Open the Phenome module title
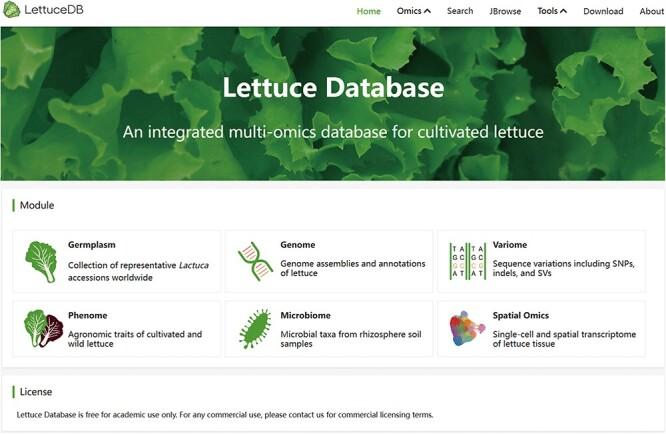Image resolution: width=666 pixels, height=434 pixels. coord(88,315)
